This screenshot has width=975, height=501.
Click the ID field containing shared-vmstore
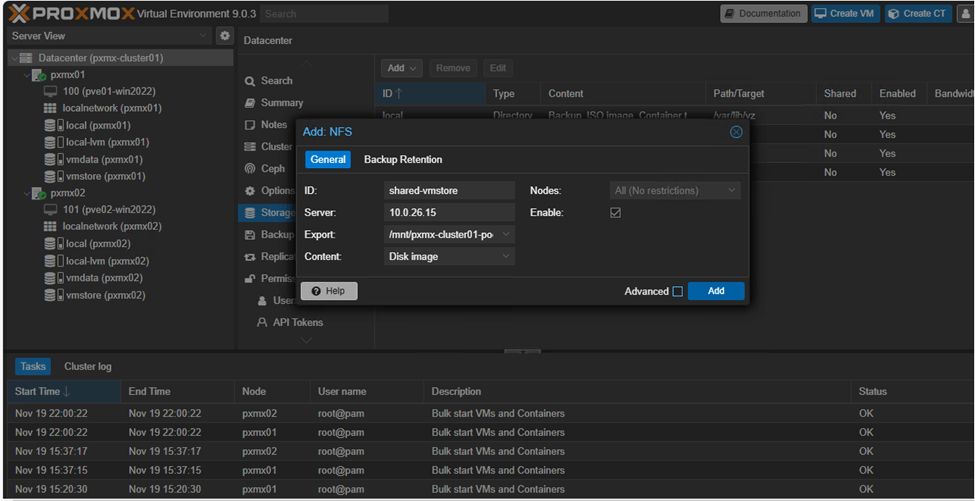click(x=448, y=191)
